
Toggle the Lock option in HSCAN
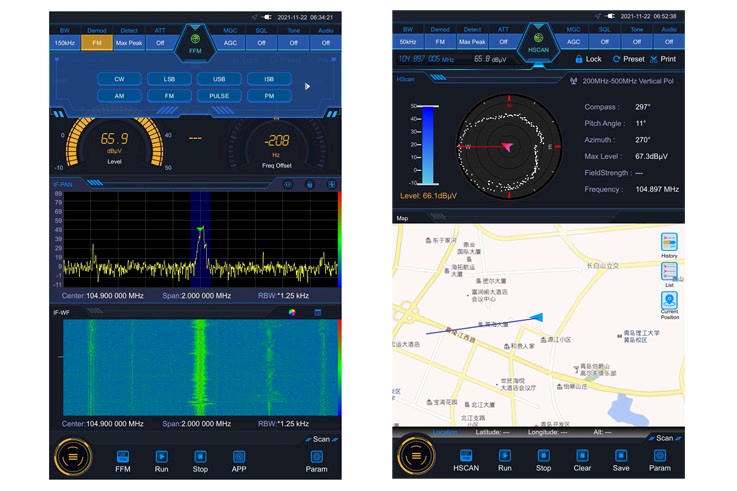click(x=587, y=59)
